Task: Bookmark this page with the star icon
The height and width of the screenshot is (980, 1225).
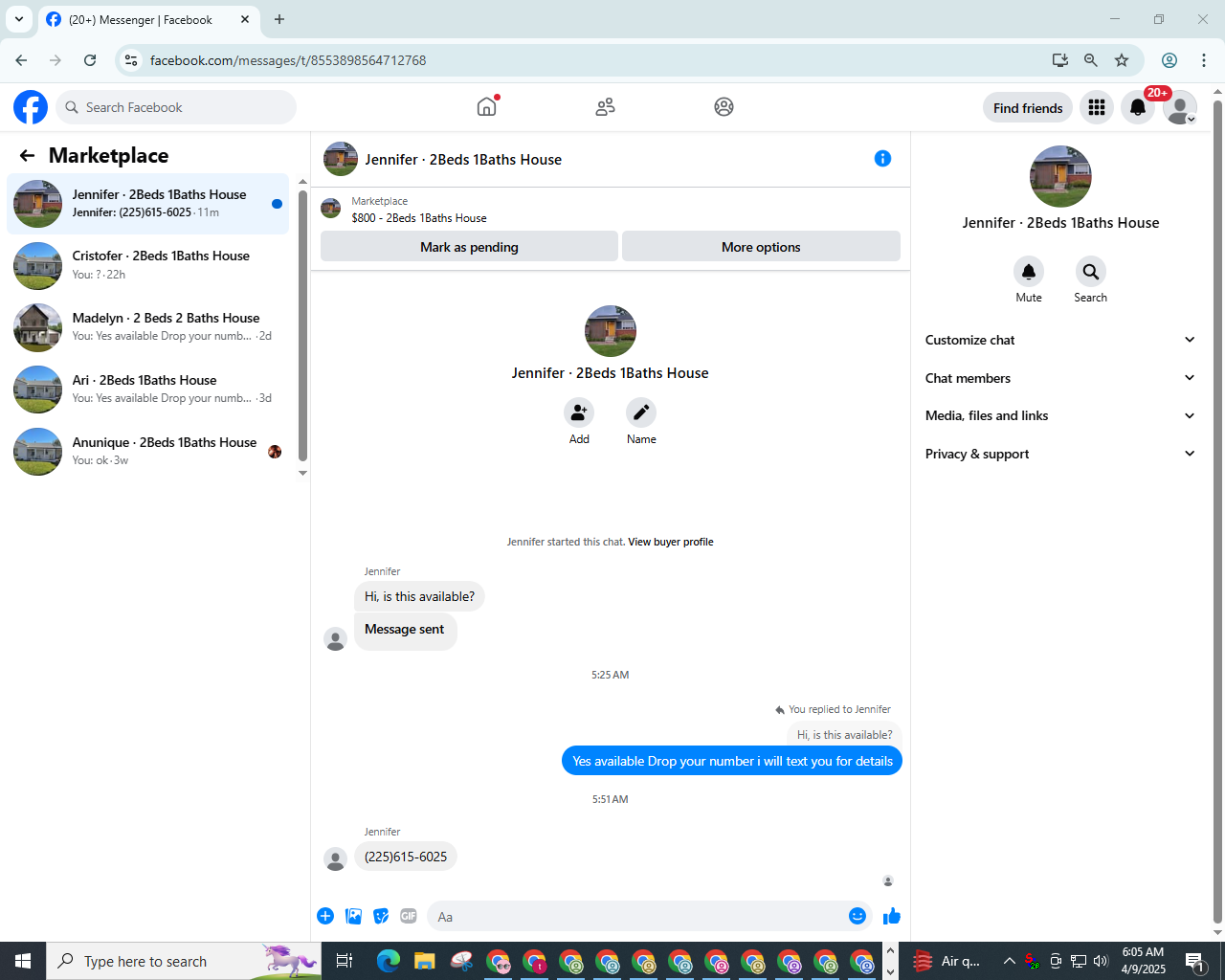Action: click(x=1122, y=60)
